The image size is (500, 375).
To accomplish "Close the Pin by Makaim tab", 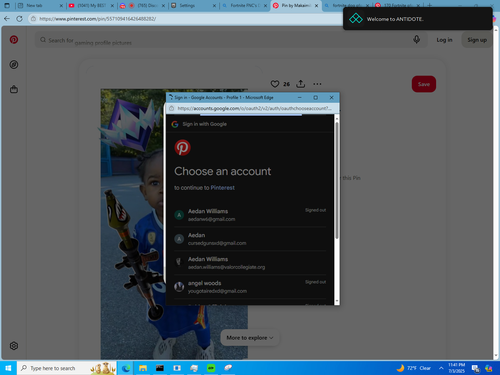I will tap(316, 6).
